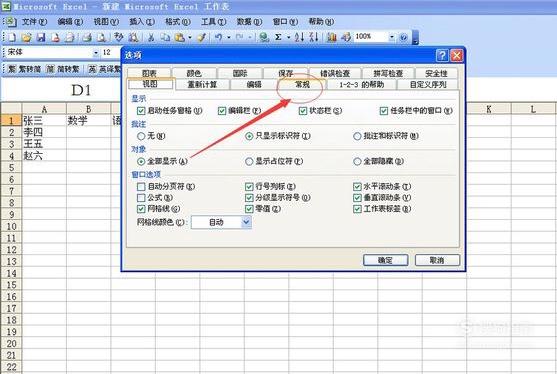This screenshot has height=374, width=557.
Task: Toggle the formula bar checkbox
Action: [222, 111]
